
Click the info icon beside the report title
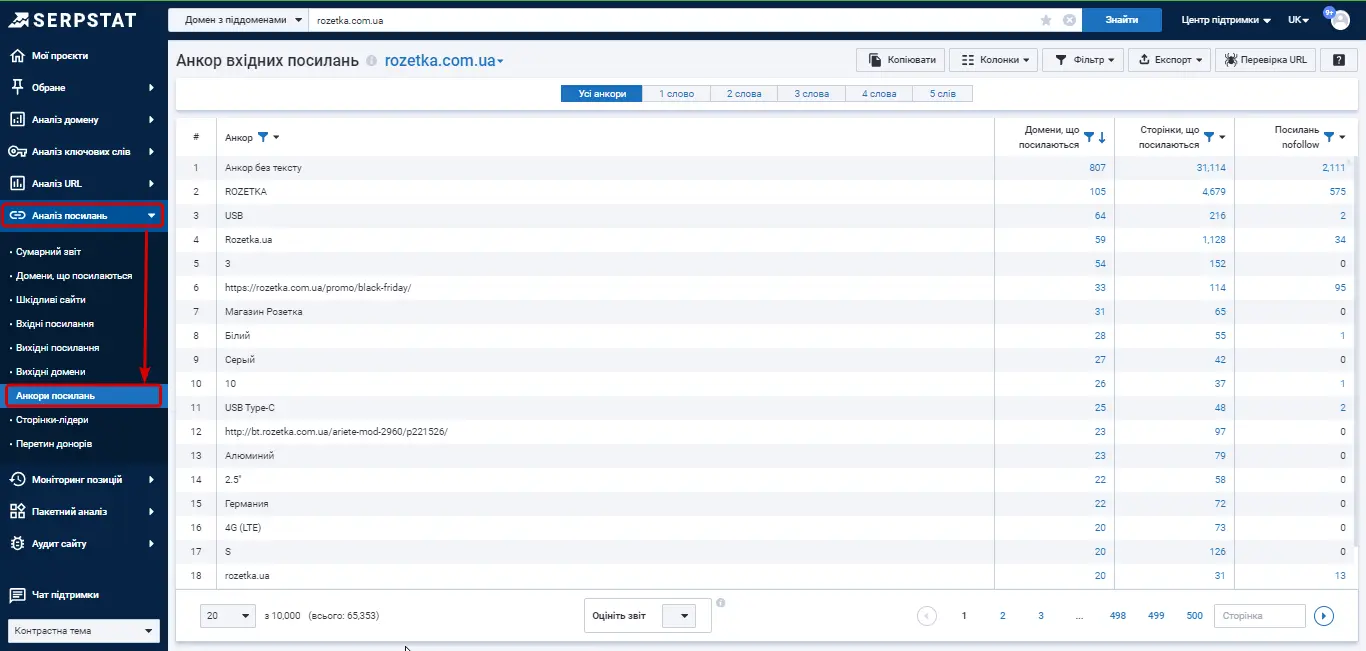[372, 61]
